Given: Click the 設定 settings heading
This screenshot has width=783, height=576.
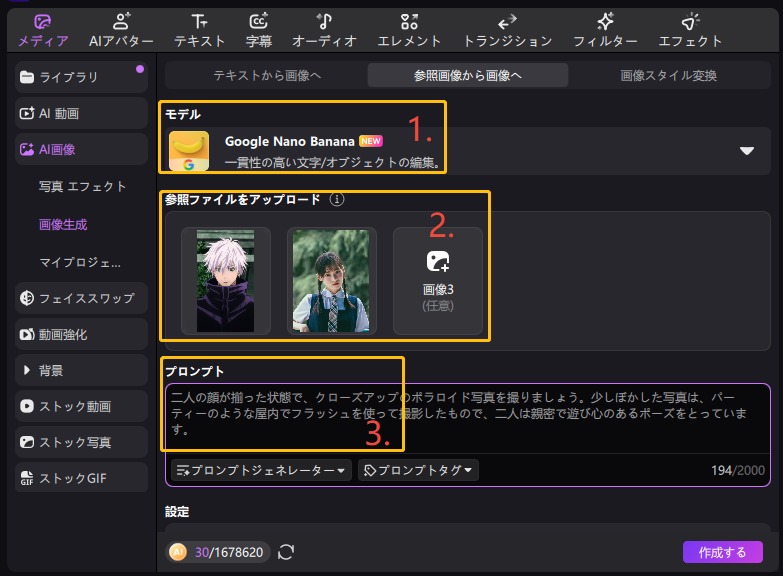Looking at the screenshot, I should (x=177, y=512).
